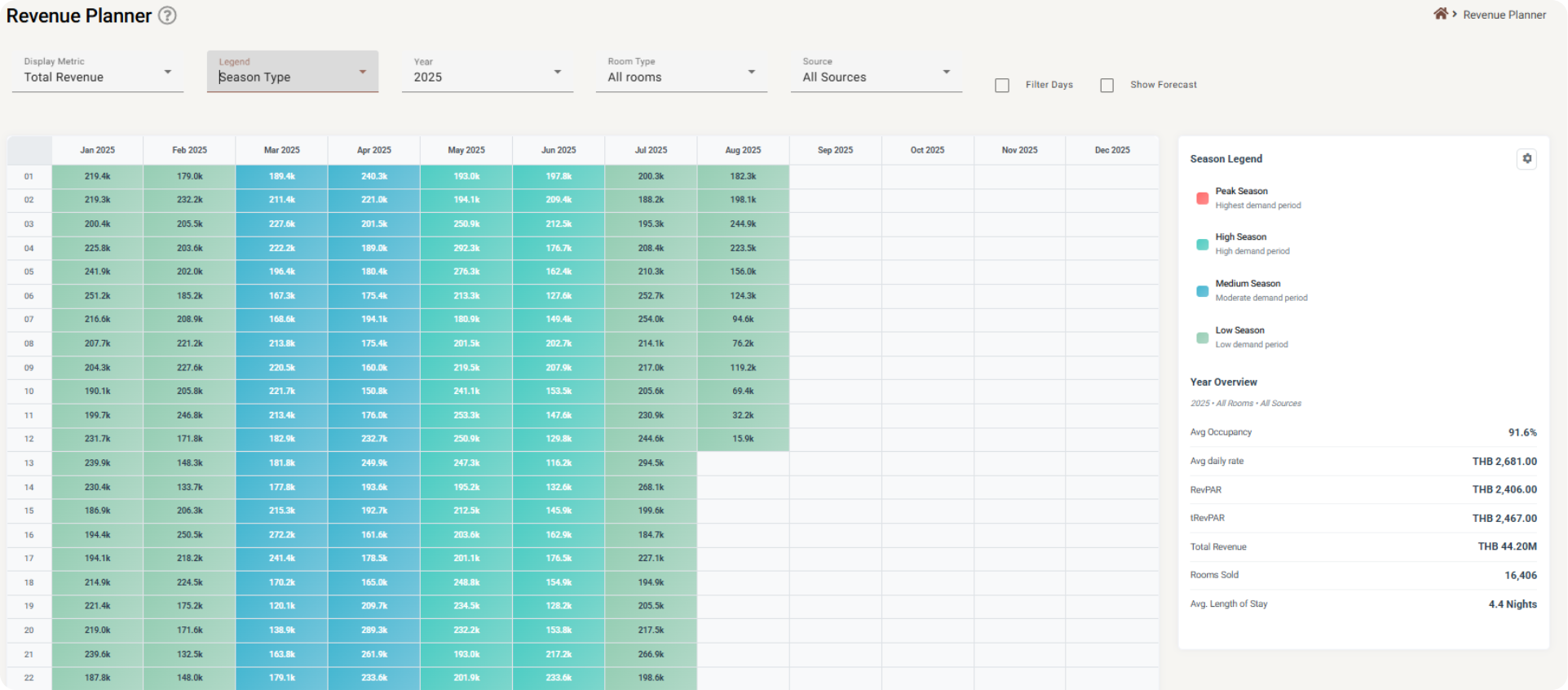Click the Low Season green swatch
The image size is (1568, 690).
coord(1202,338)
